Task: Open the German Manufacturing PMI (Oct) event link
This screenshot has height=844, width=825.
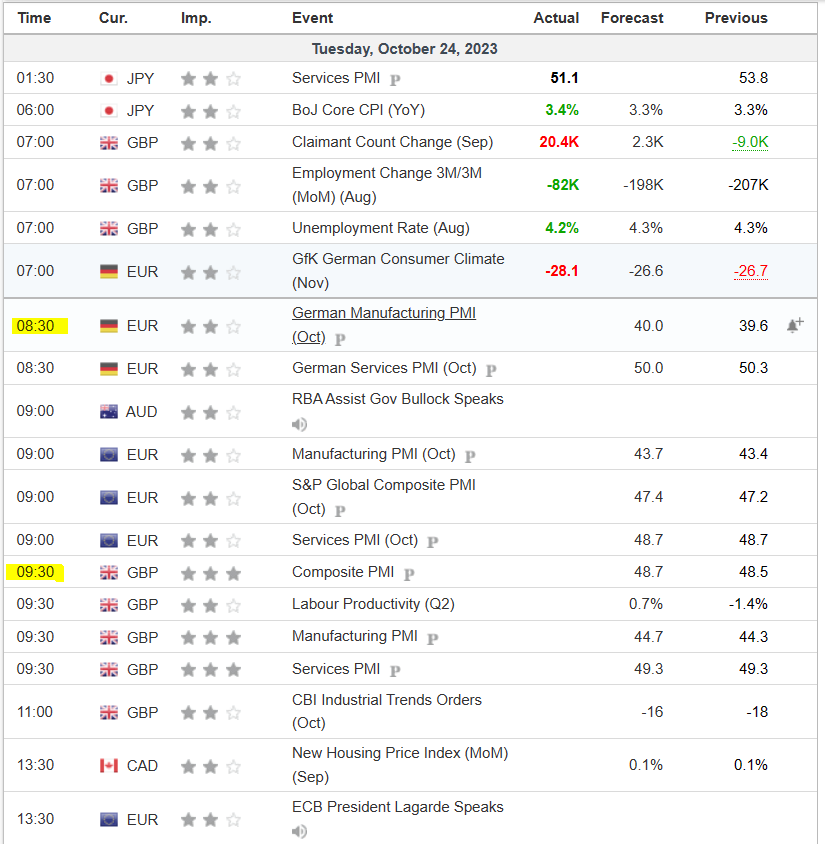Action: (x=383, y=314)
